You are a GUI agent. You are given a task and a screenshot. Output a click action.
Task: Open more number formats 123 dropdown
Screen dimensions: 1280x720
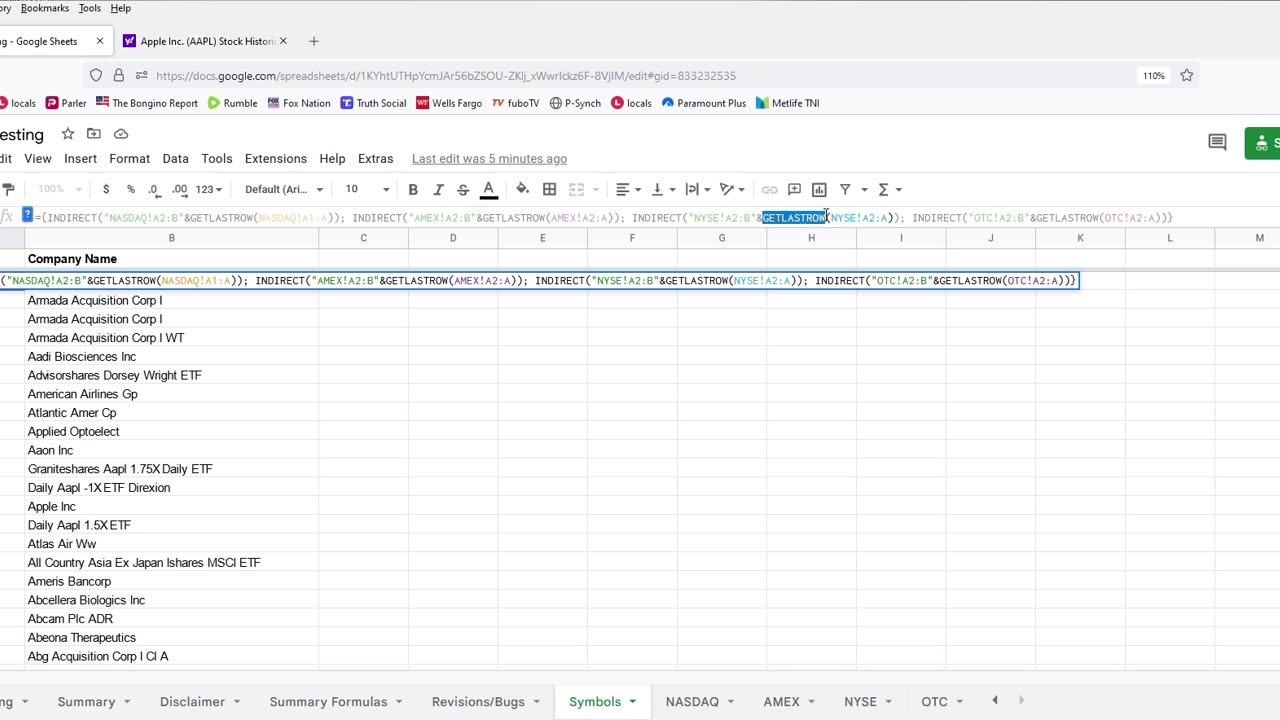tap(208, 189)
